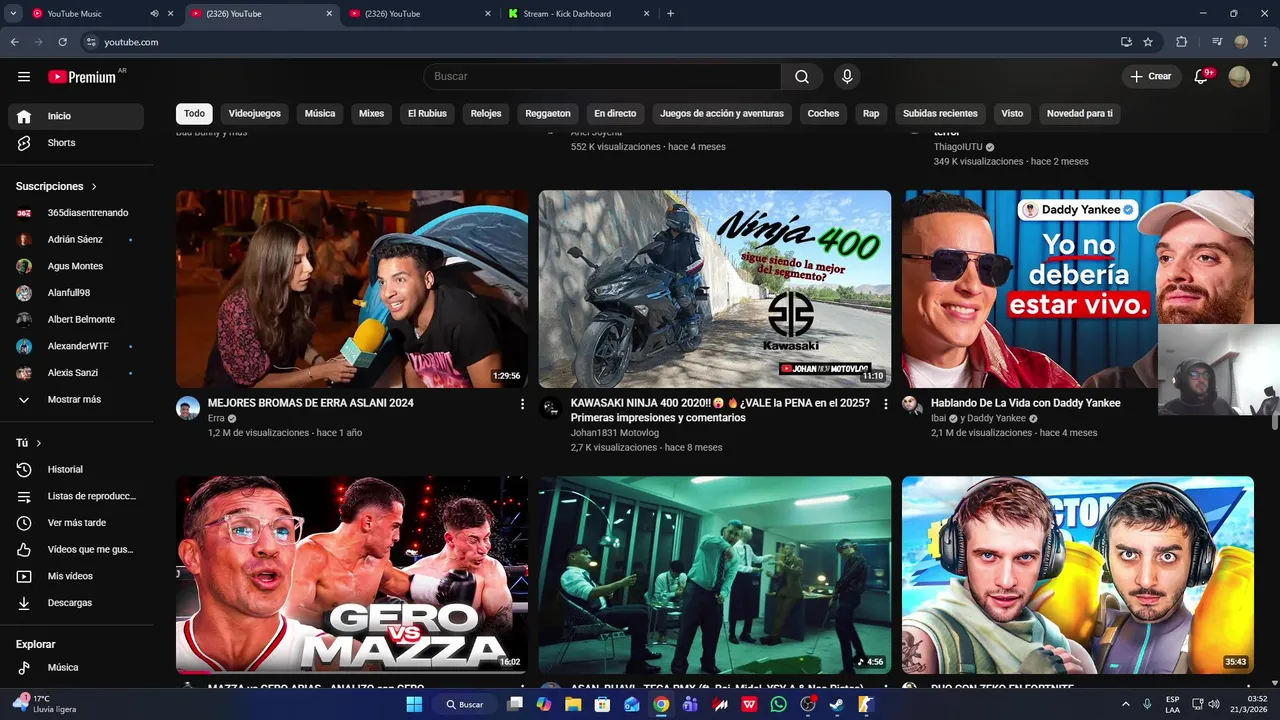
Task: Expand the Suscripciones section
Action: pyautogui.click(x=57, y=186)
